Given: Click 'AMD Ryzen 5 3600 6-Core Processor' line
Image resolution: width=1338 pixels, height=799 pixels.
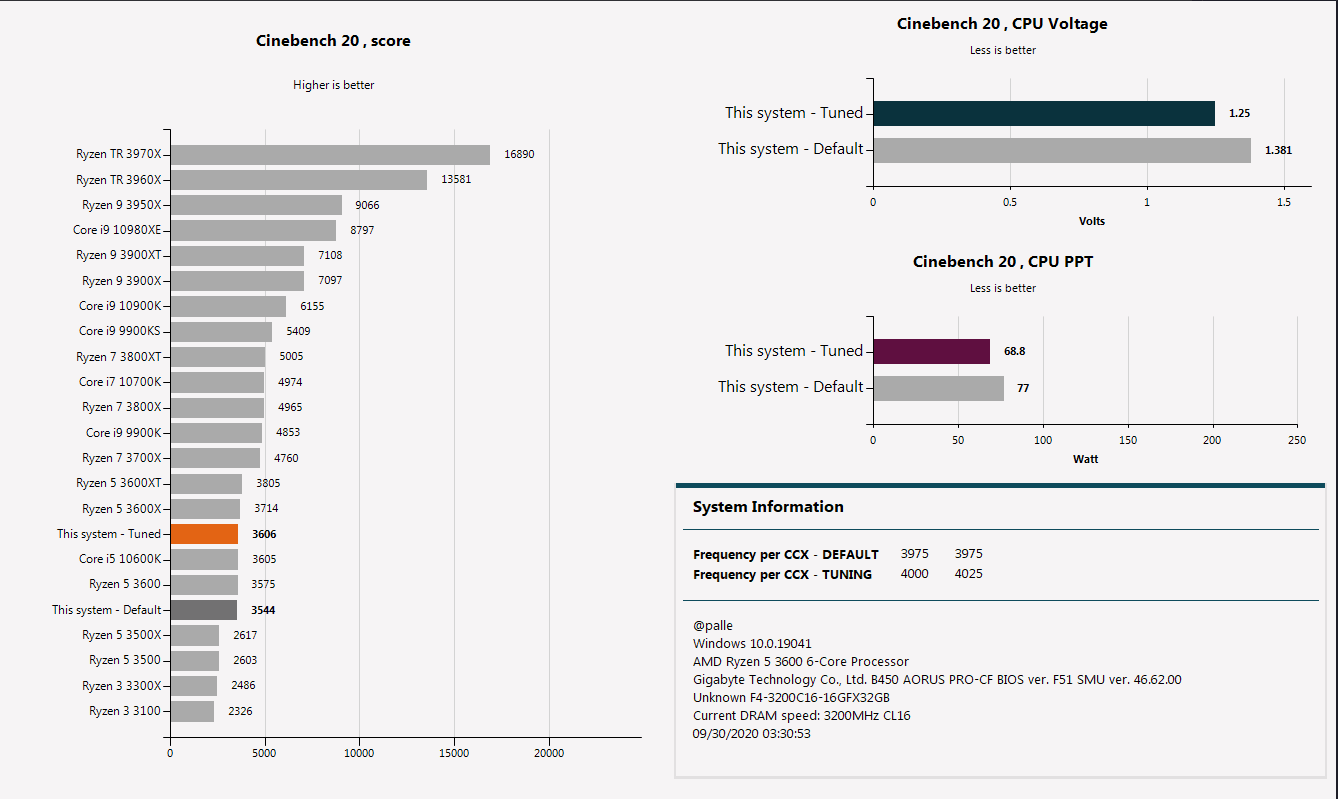Looking at the screenshot, I should [801, 662].
